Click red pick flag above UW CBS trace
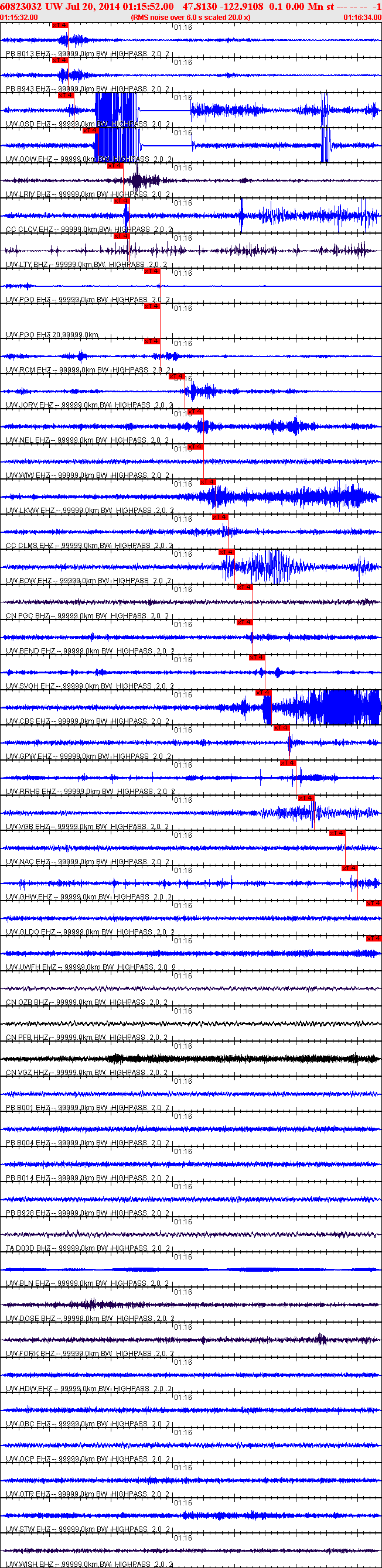Screen dimensions: 382x1568 coord(263,693)
